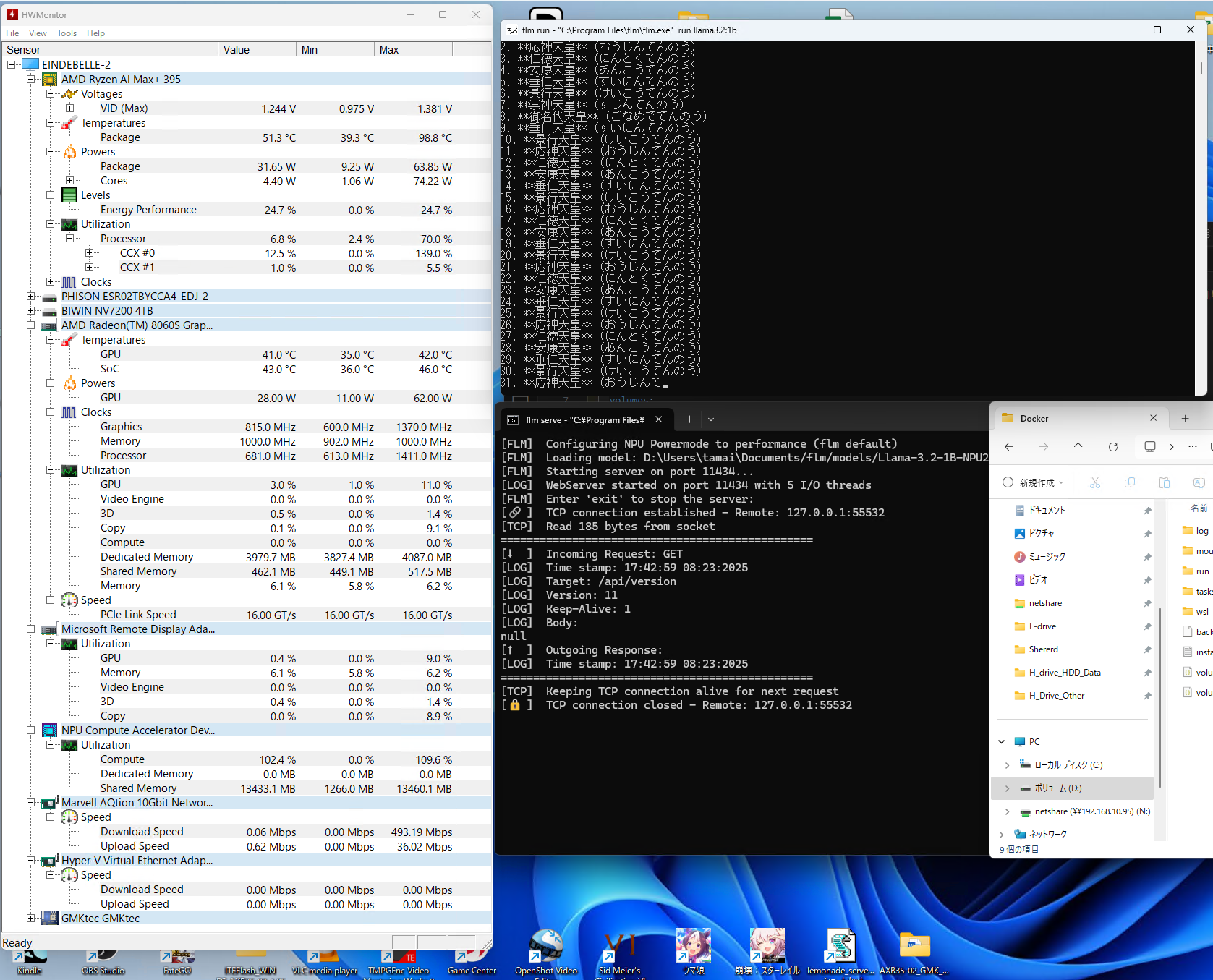Click the Cut scissors icon in Explorer

tap(1095, 482)
